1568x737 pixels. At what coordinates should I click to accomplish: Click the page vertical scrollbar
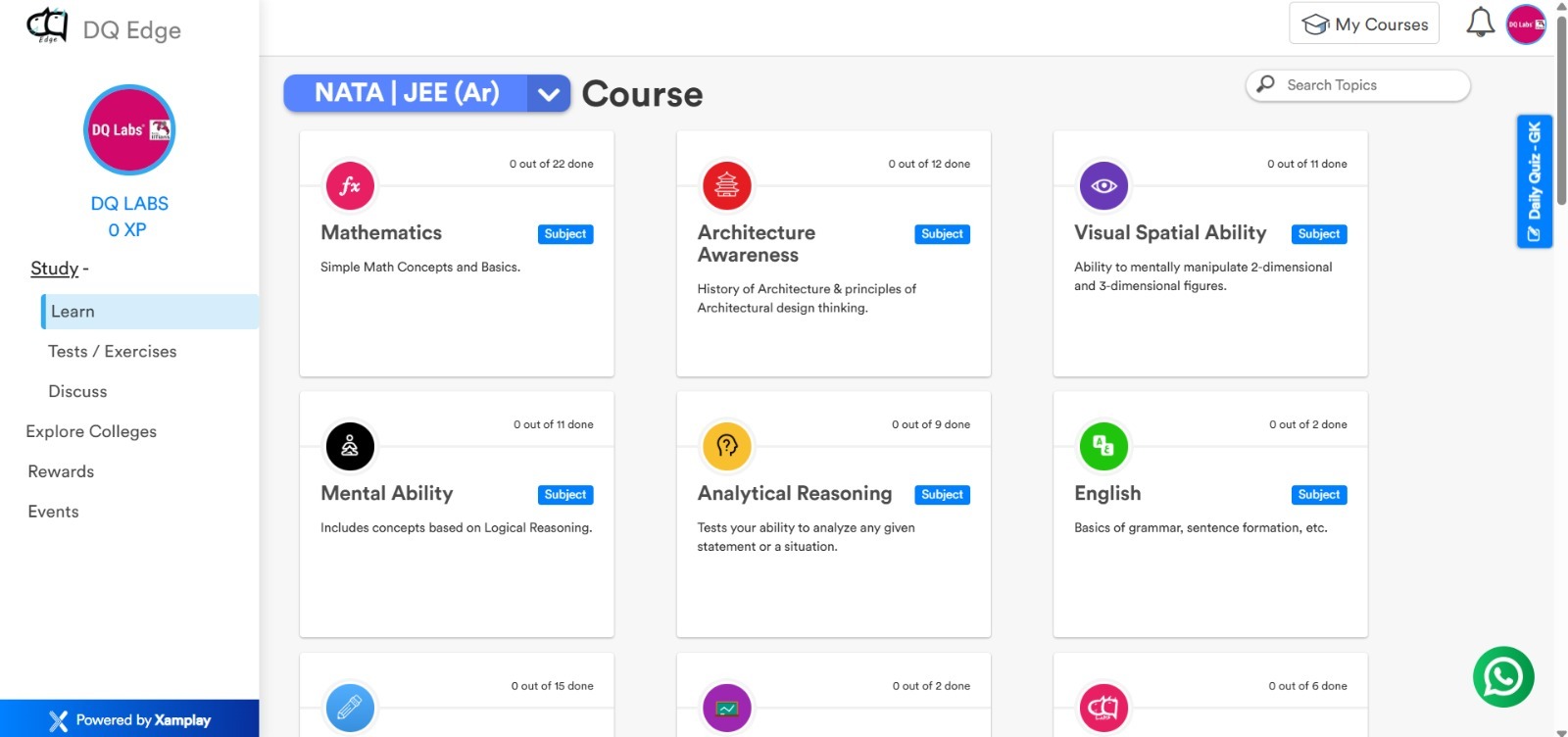pyautogui.click(x=1561, y=108)
